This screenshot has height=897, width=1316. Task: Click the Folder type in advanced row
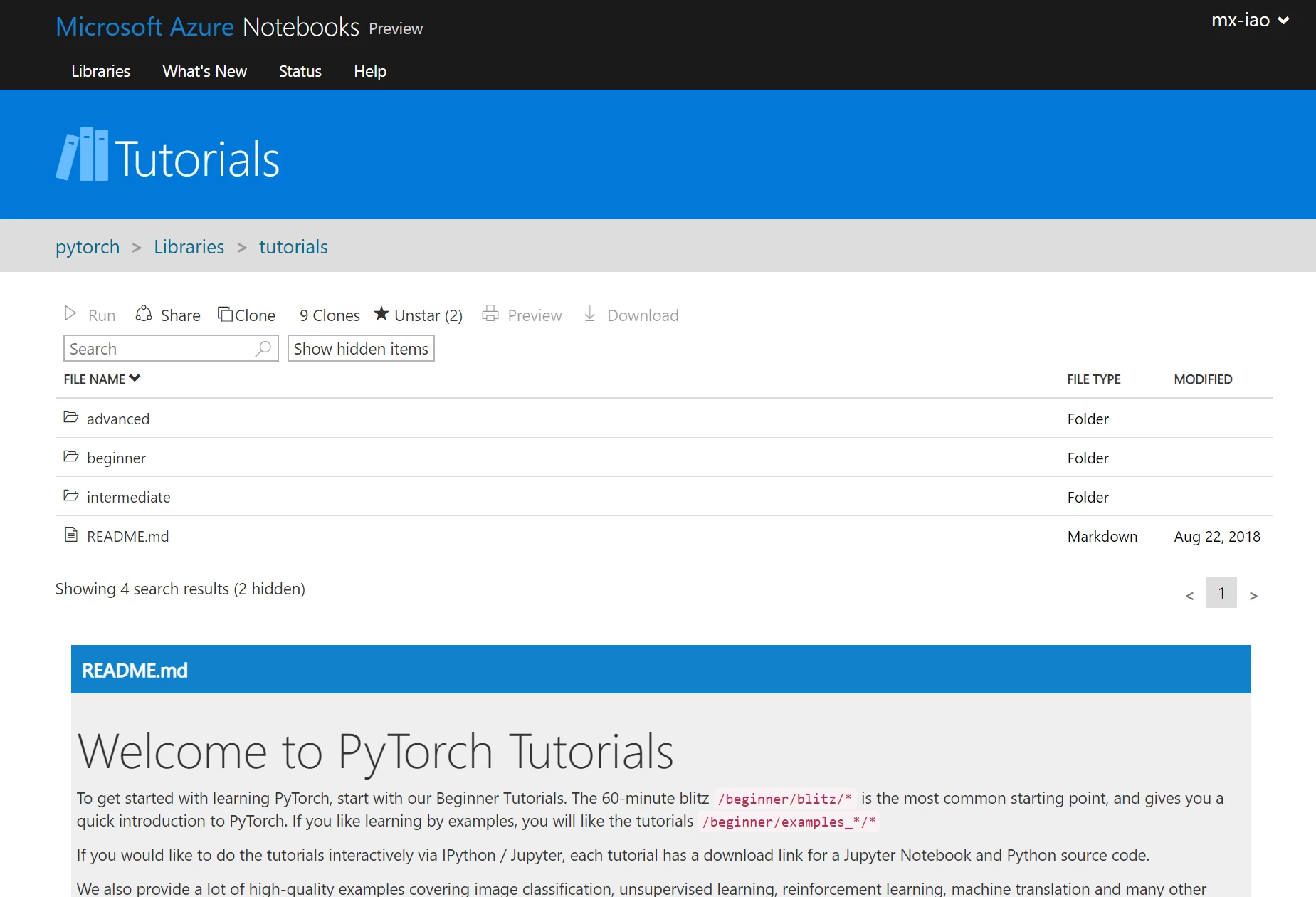1088,419
